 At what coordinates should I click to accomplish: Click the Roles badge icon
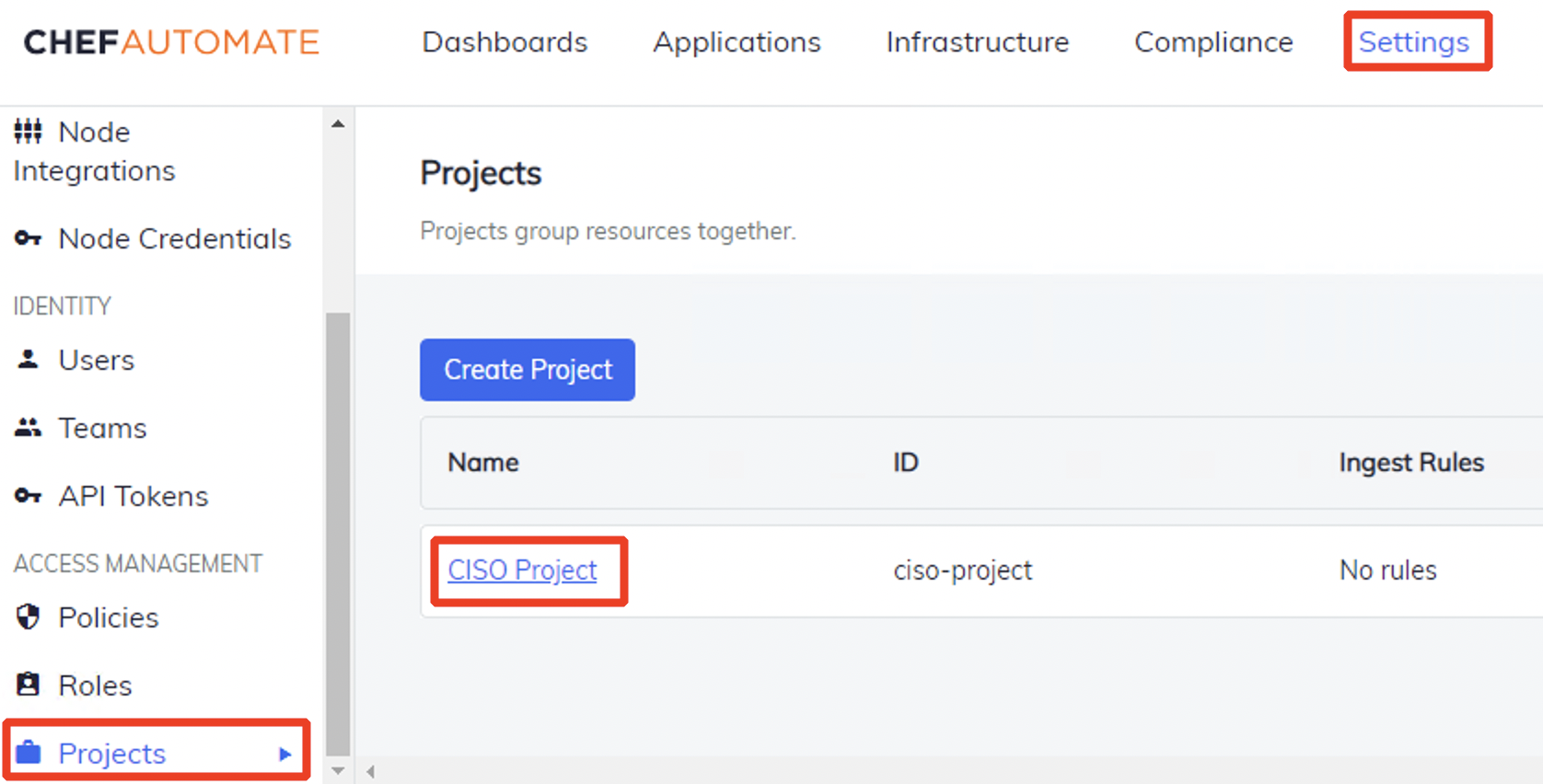point(28,685)
